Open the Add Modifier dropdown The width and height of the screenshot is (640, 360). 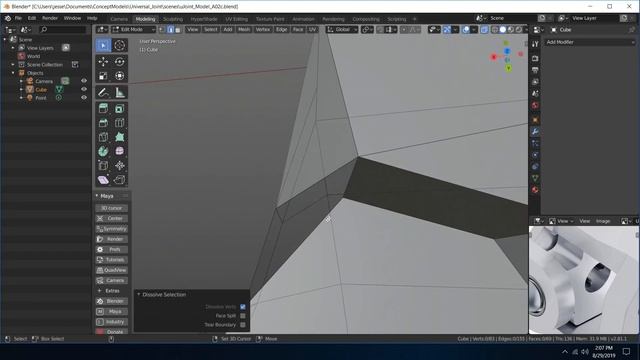point(589,42)
